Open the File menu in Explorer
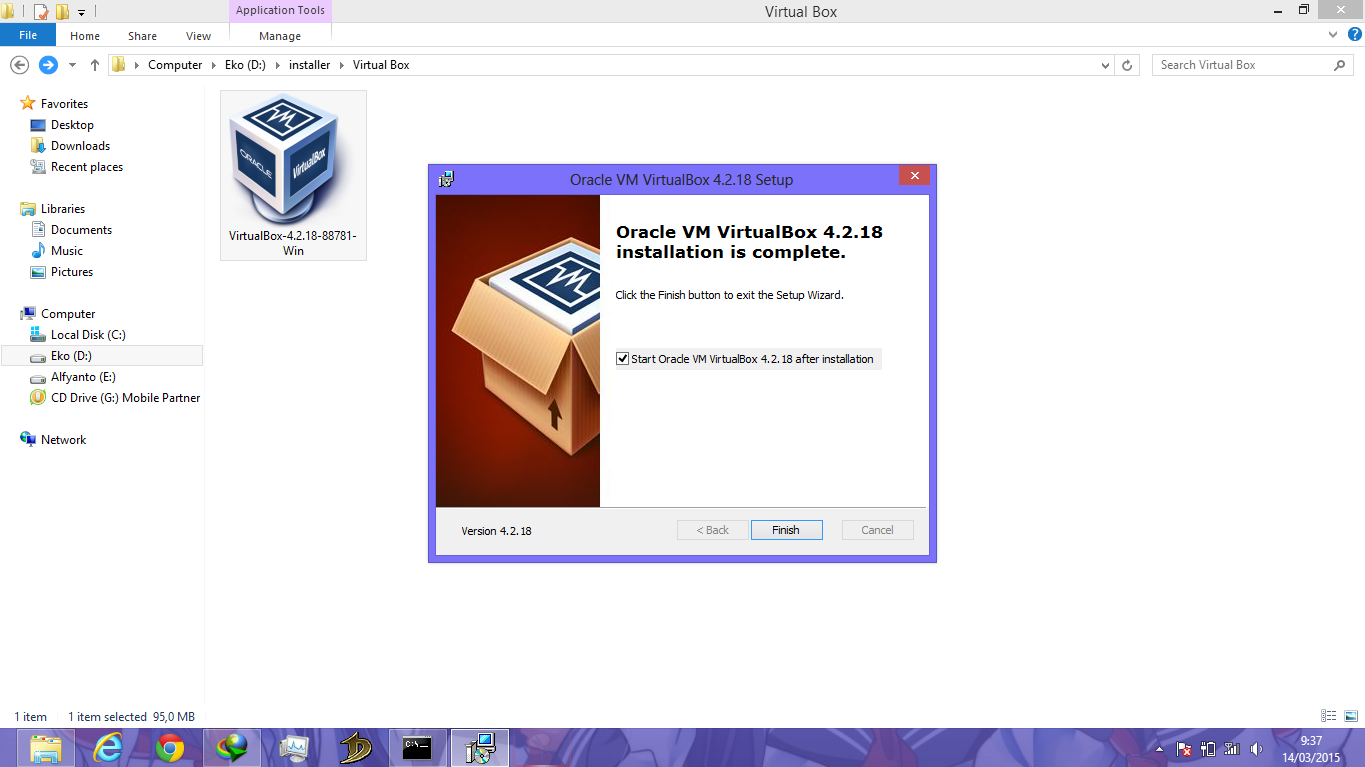The height and width of the screenshot is (767, 1365). pos(28,36)
